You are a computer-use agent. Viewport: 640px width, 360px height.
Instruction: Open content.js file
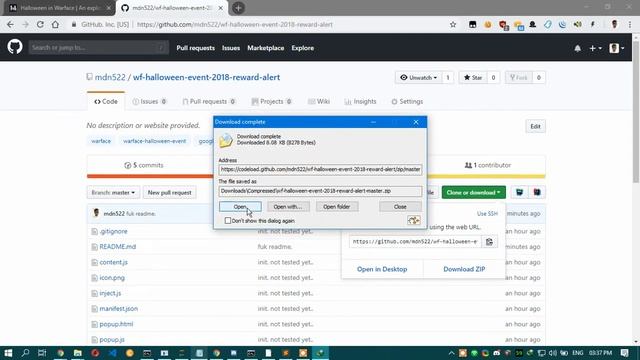click(113, 262)
